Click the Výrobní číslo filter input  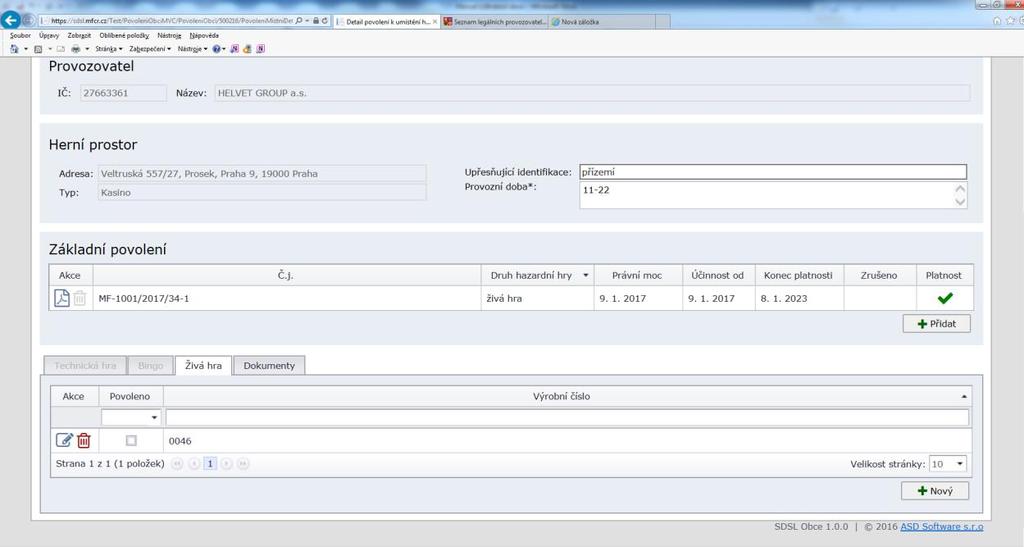pos(567,417)
